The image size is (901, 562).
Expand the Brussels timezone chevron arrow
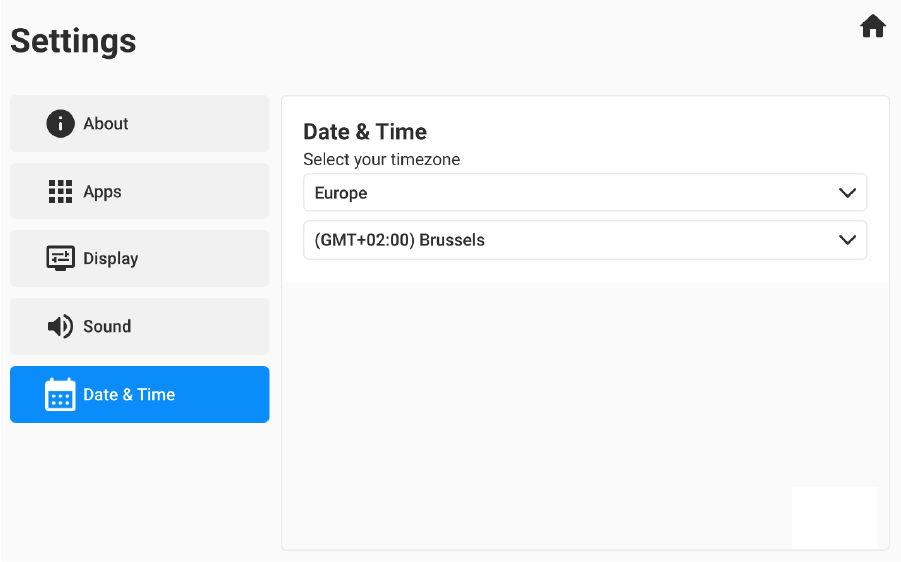point(847,240)
